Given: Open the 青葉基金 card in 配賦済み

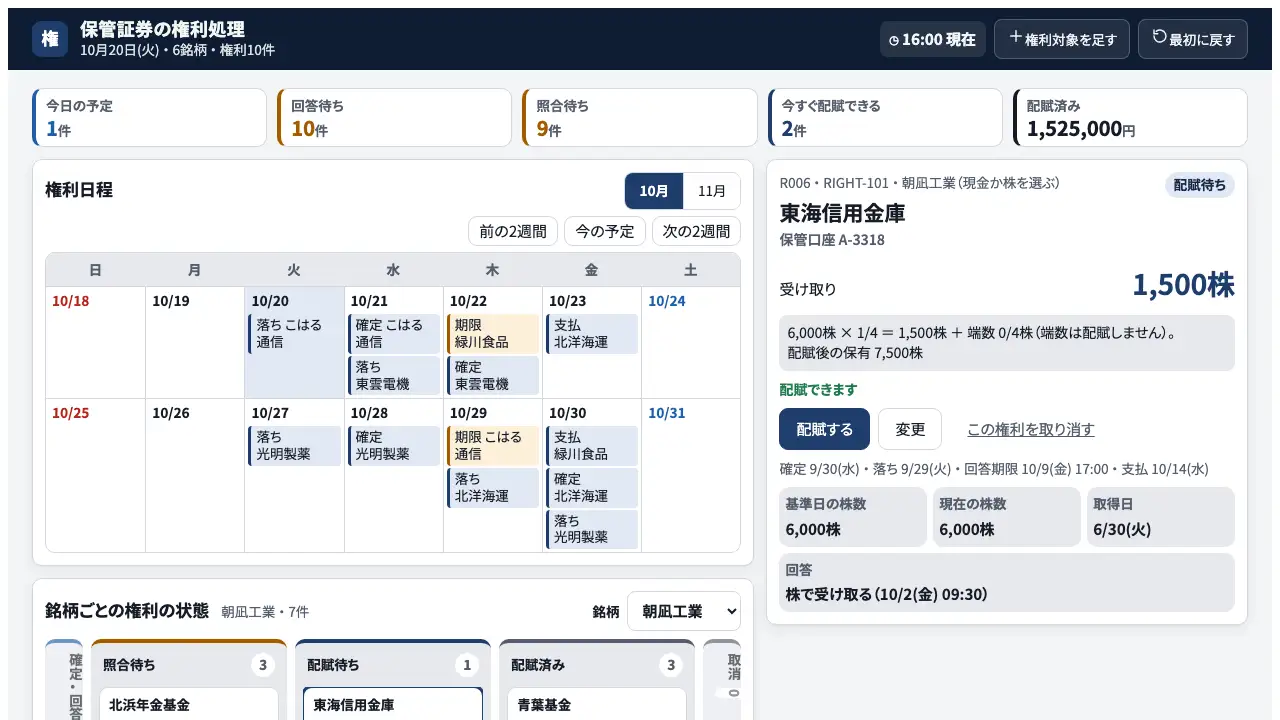Looking at the screenshot, I should tap(597, 704).
